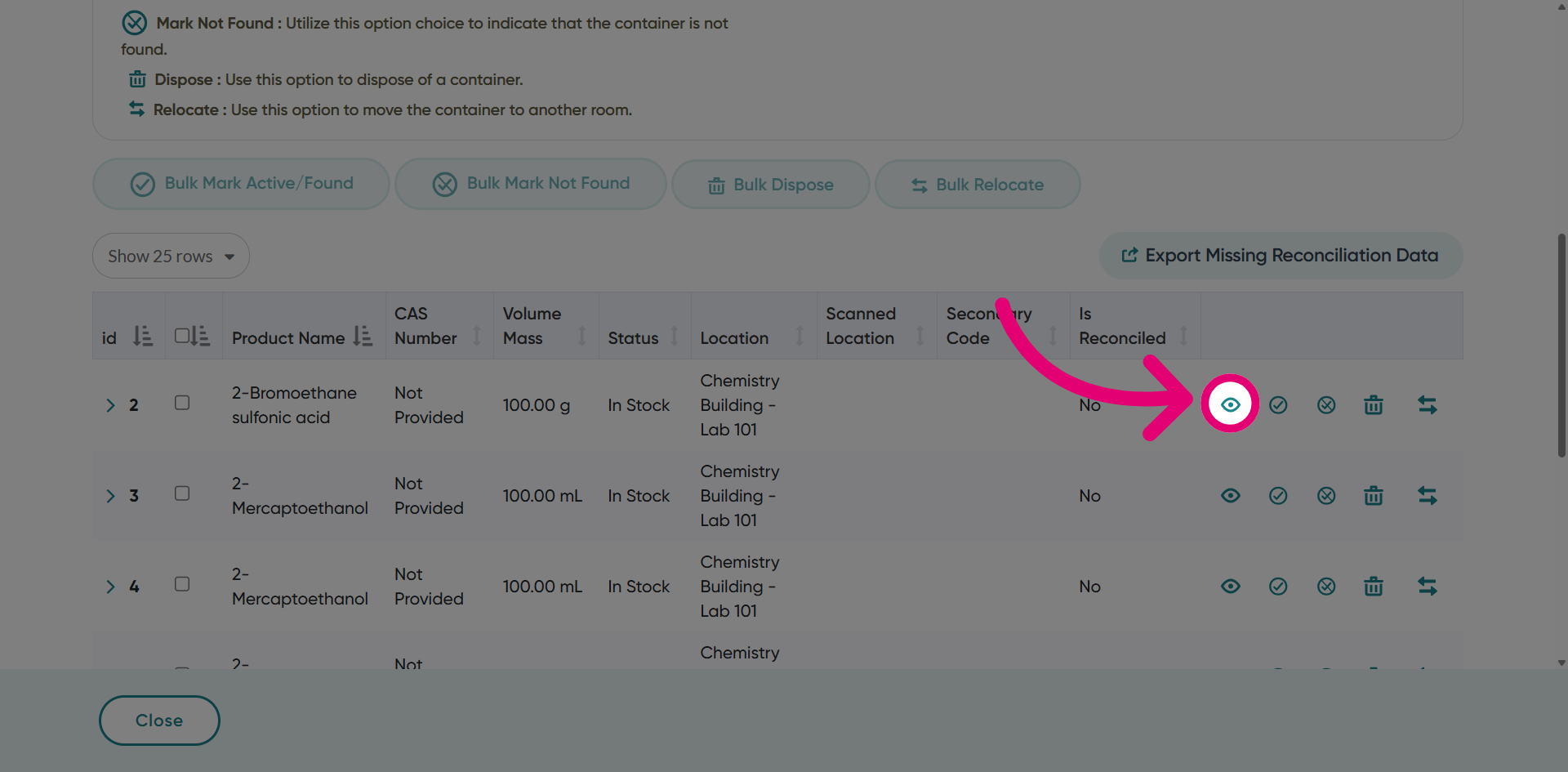The height and width of the screenshot is (772, 1568).
Task: Mark container id 4 as active/found
Action: click(x=1278, y=586)
